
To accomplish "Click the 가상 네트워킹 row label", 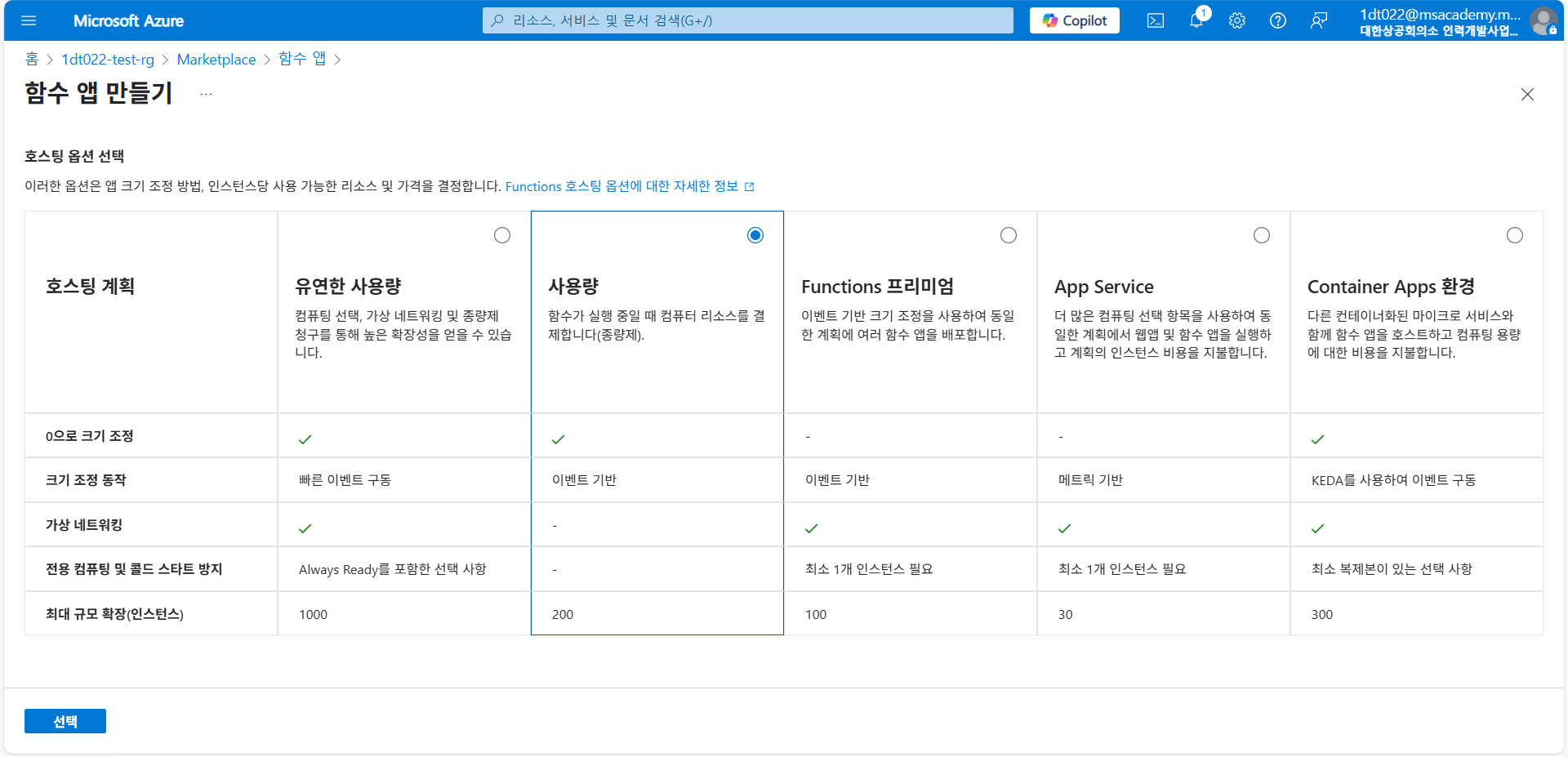I will tap(84, 525).
